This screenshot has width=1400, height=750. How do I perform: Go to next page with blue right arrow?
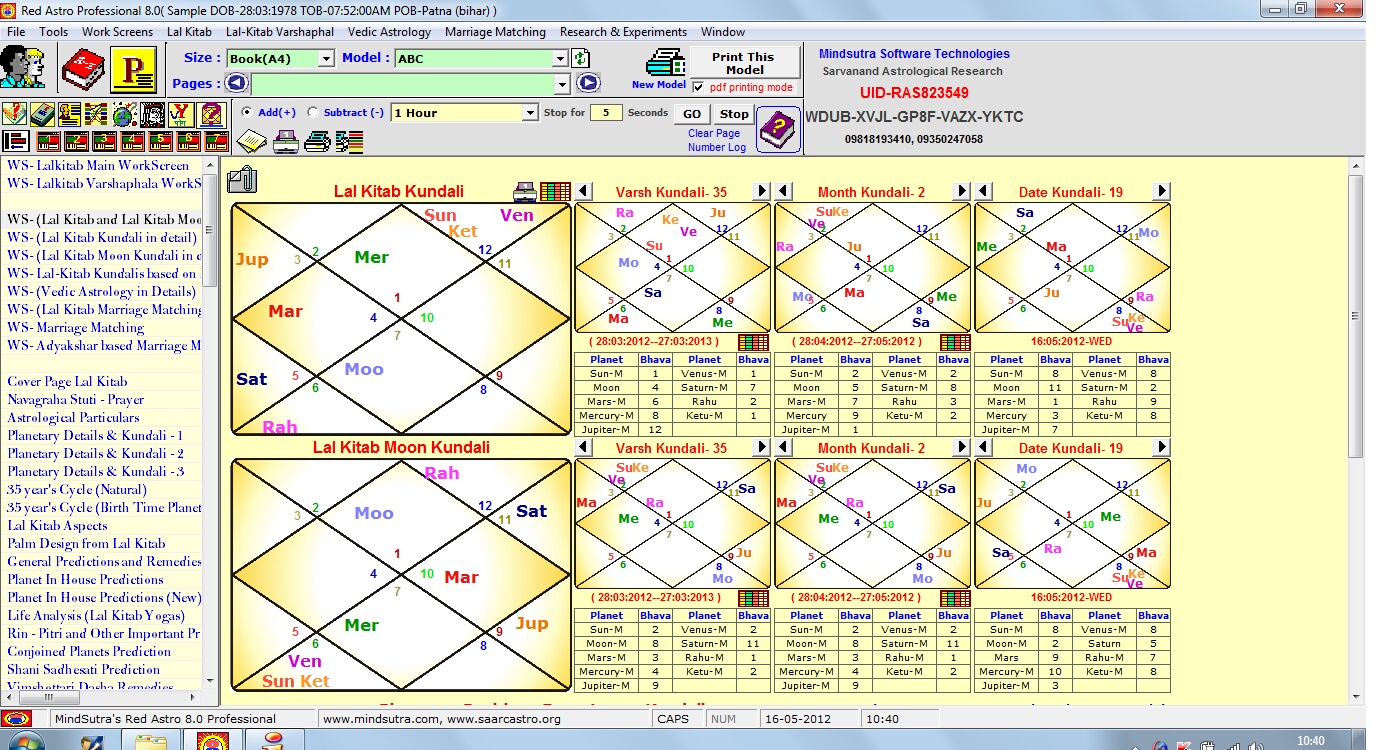click(588, 84)
